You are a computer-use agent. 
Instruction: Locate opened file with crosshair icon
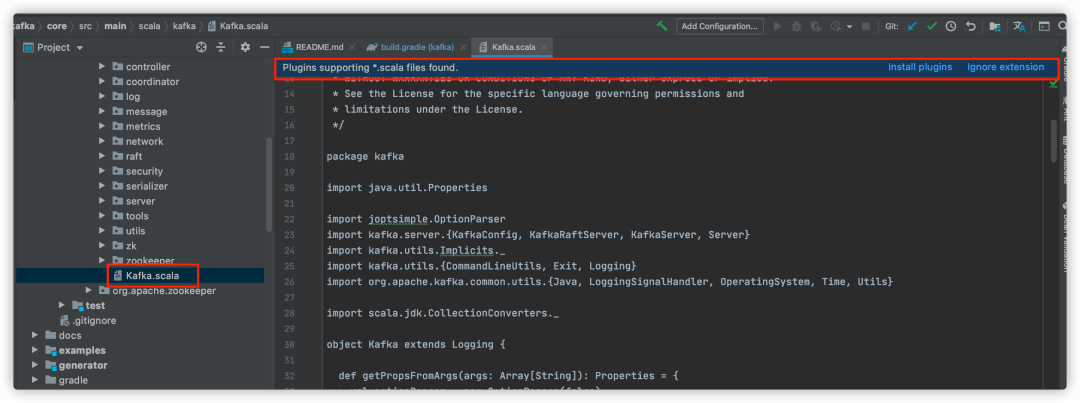(x=201, y=48)
